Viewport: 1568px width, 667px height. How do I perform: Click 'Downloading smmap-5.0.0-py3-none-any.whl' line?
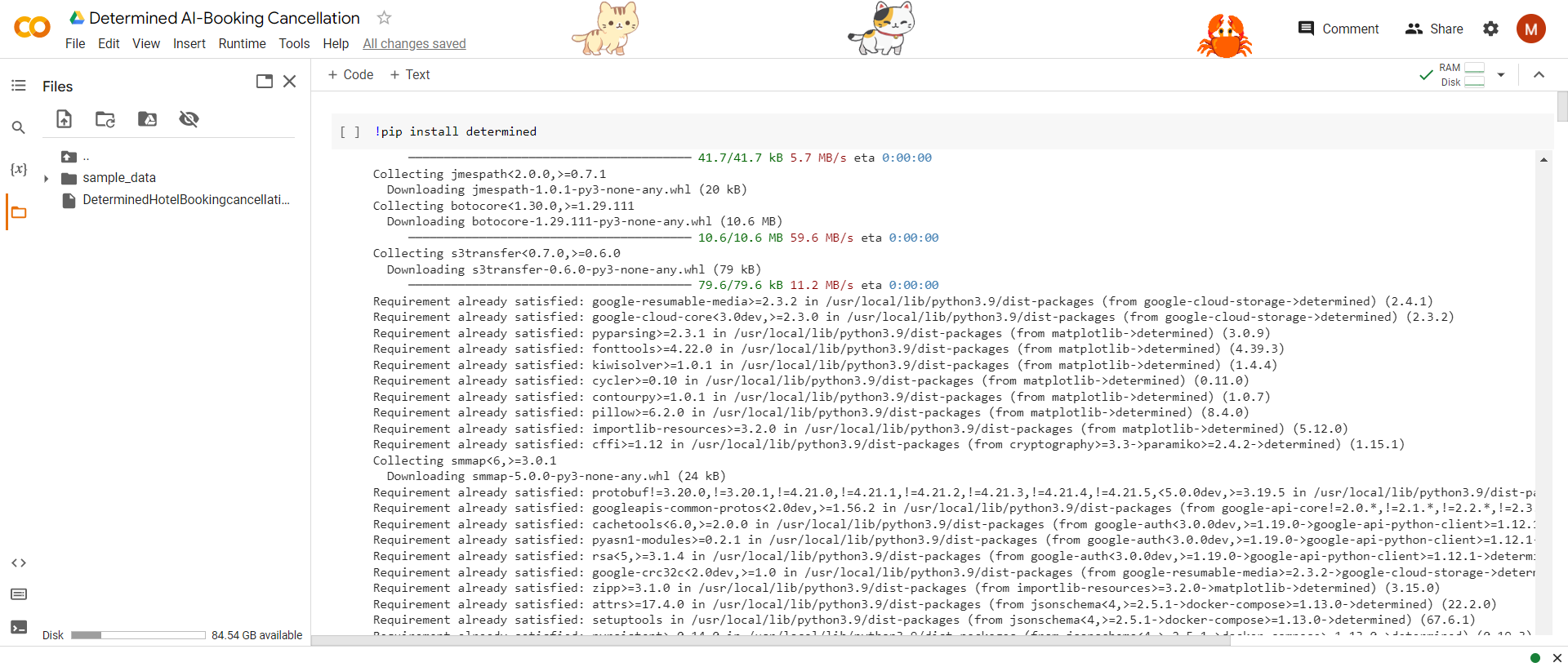click(x=556, y=476)
